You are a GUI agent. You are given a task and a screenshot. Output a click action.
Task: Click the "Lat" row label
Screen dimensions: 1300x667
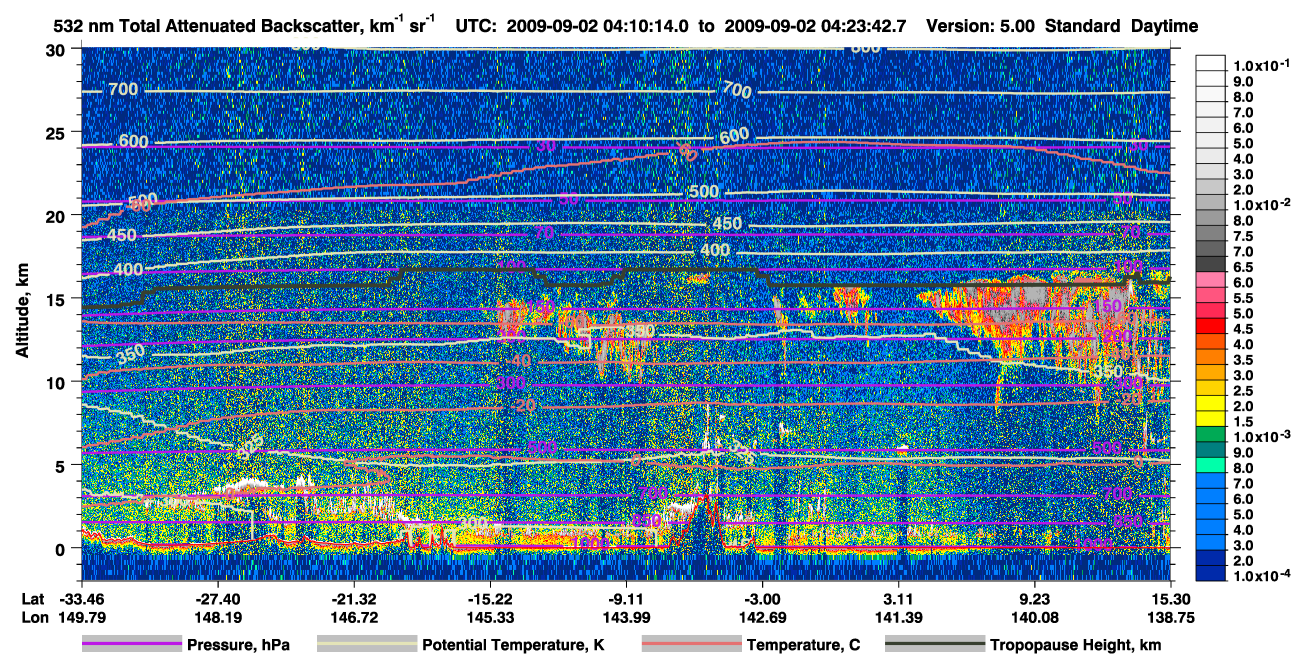pos(32,598)
